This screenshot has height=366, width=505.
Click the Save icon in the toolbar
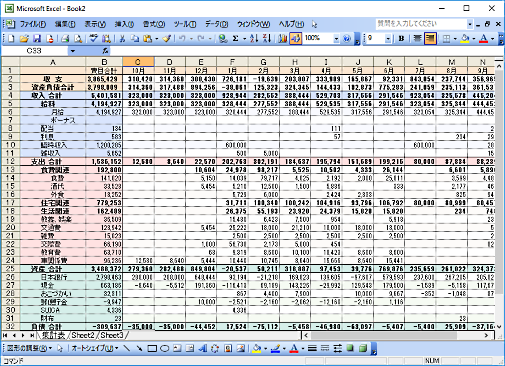pos(37,39)
